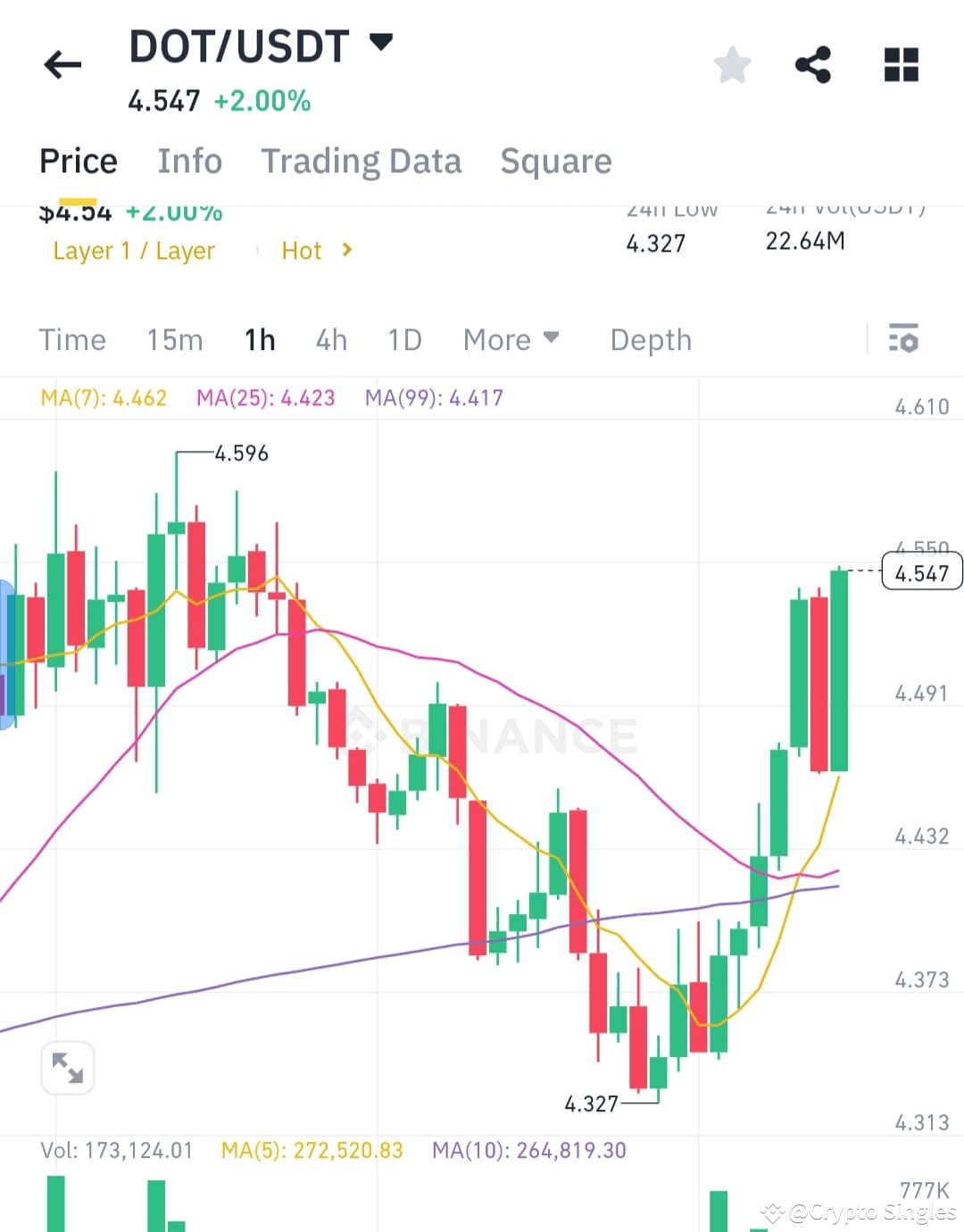The image size is (964, 1232).
Task: Open the chart settings icon
Action: pos(903,339)
